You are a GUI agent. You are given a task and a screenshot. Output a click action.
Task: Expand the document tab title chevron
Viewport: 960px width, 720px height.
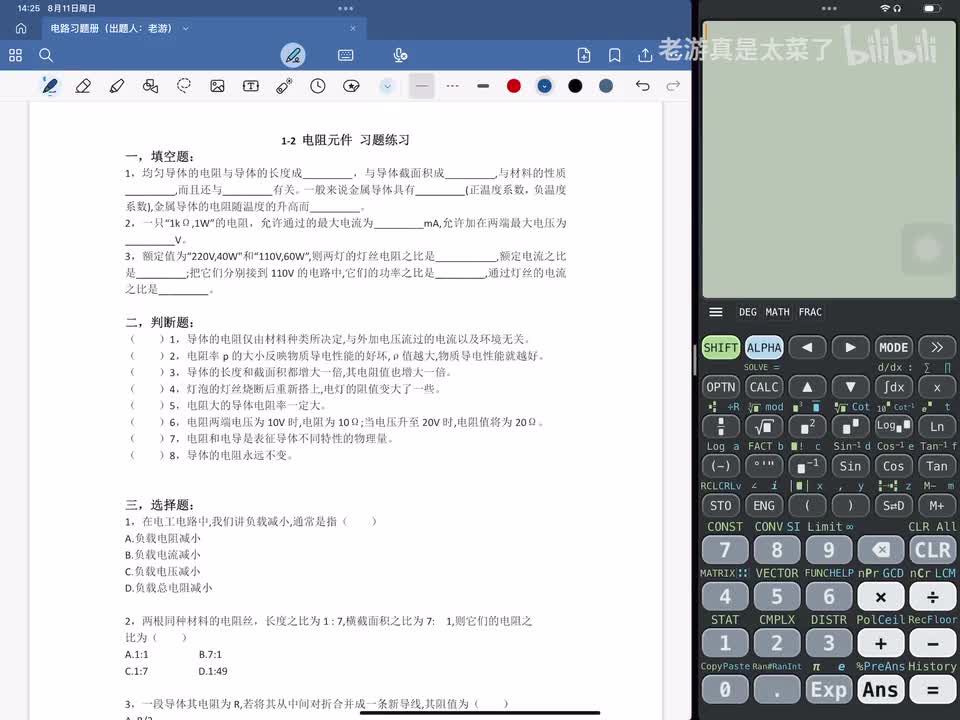tap(186, 28)
